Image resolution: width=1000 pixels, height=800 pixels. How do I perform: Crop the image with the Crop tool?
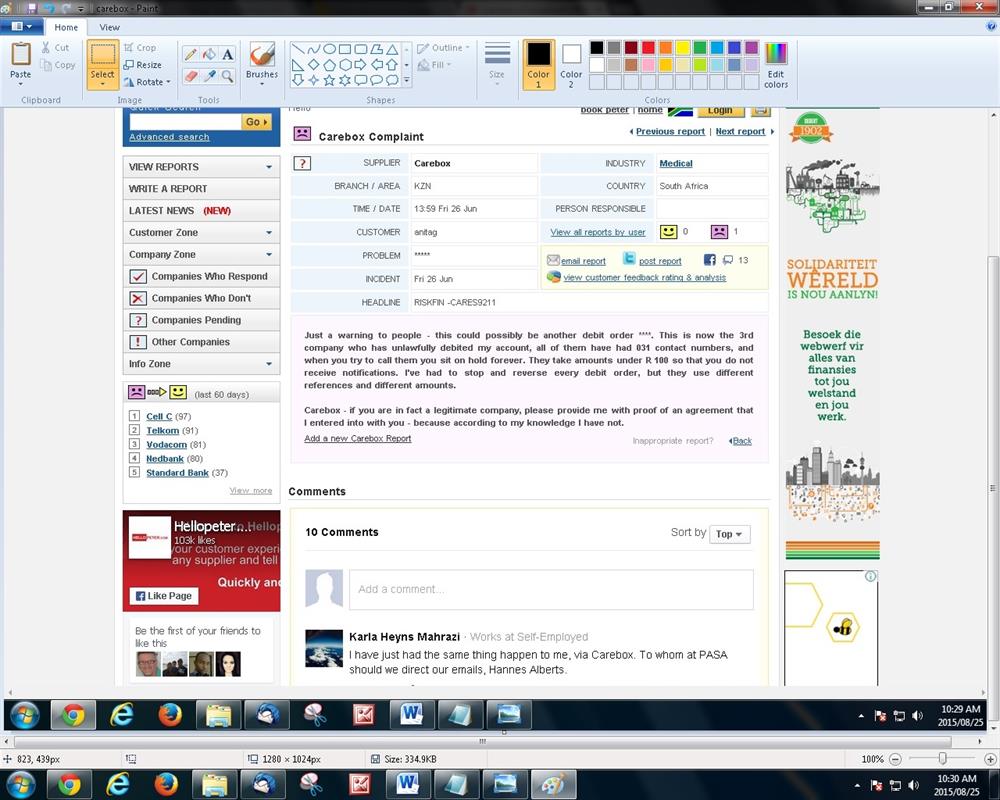[x=140, y=47]
